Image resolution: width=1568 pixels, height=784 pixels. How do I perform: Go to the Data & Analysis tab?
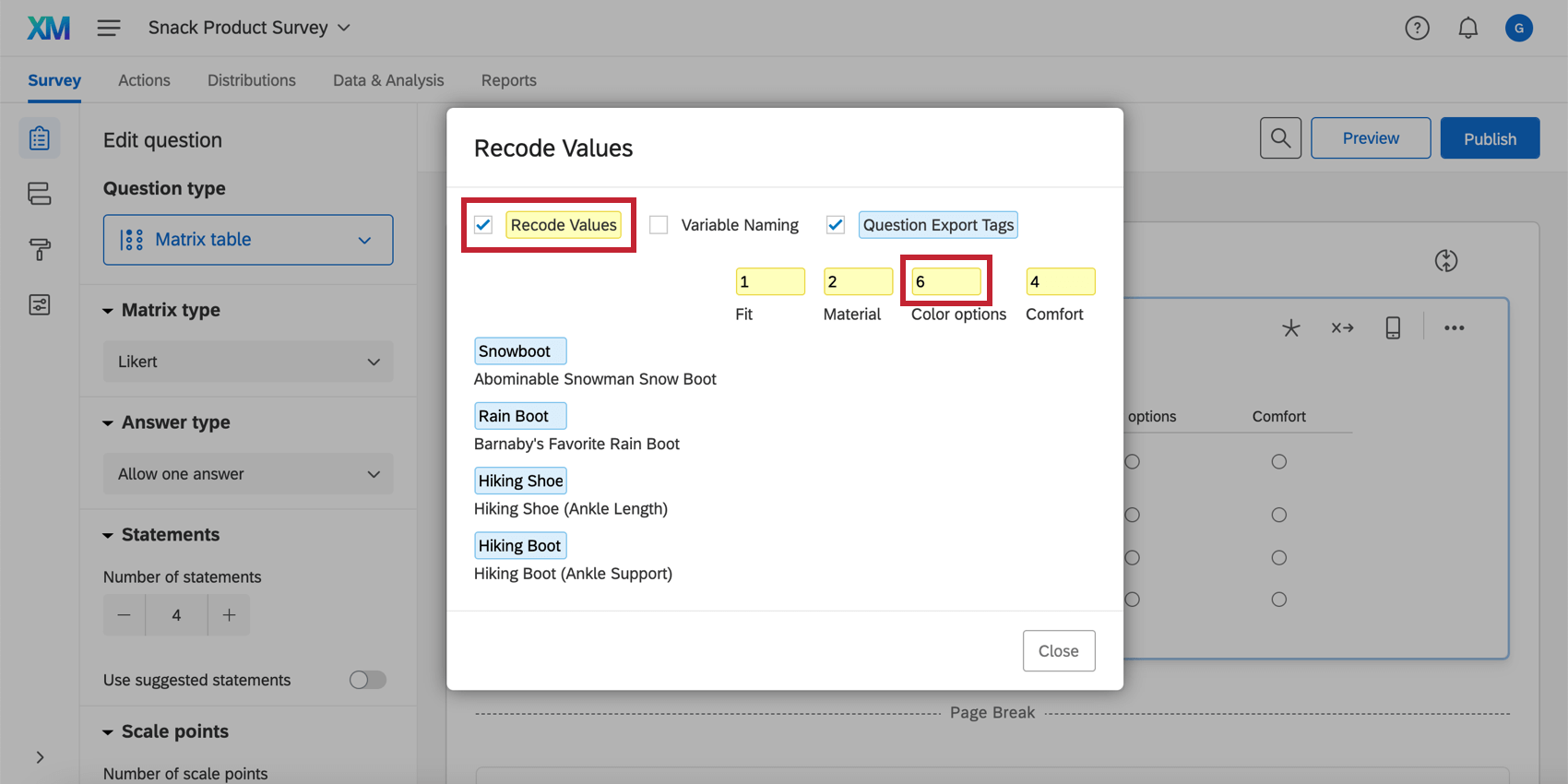click(x=388, y=80)
